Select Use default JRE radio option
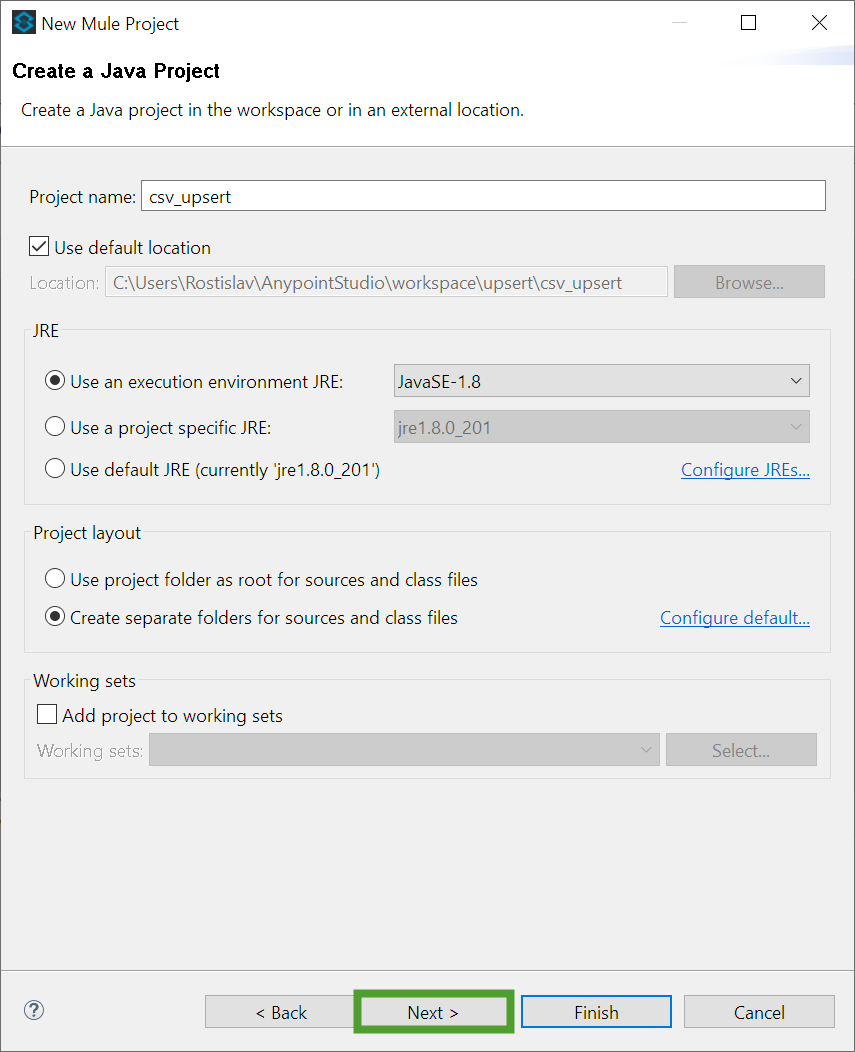The height and width of the screenshot is (1052, 855). point(55,468)
